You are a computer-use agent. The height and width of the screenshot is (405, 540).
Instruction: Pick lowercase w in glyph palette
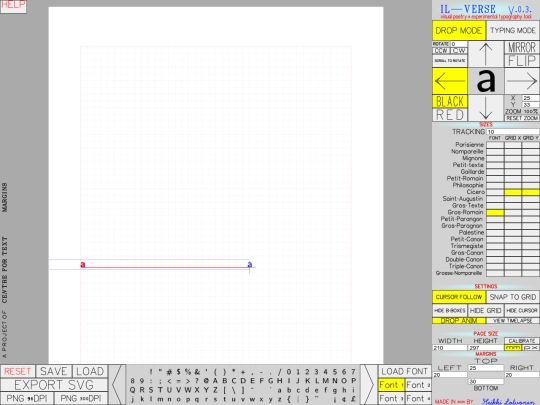[252, 399]
